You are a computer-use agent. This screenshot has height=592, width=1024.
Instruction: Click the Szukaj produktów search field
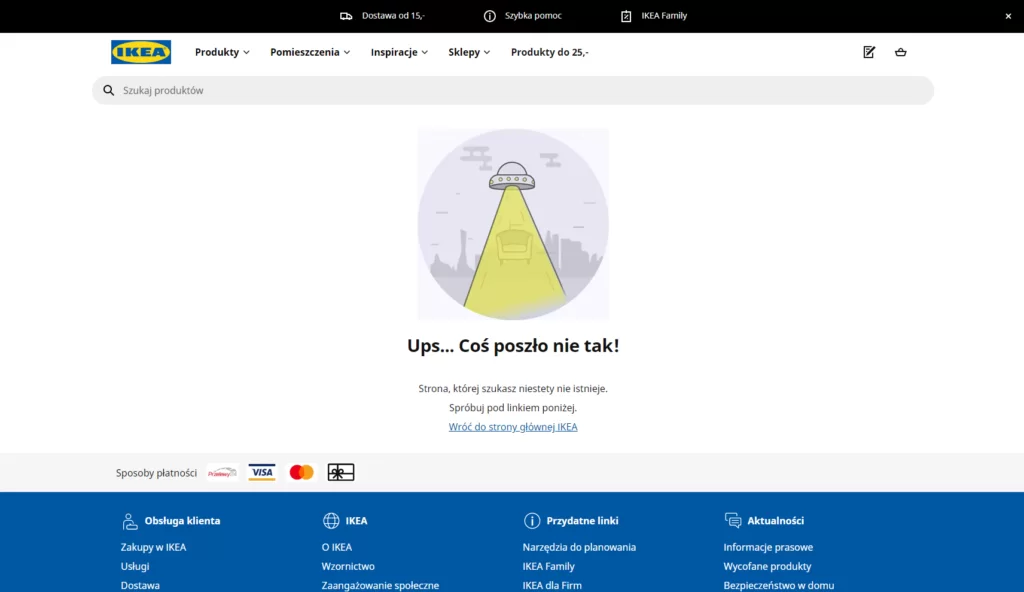[x=513, y=90]
